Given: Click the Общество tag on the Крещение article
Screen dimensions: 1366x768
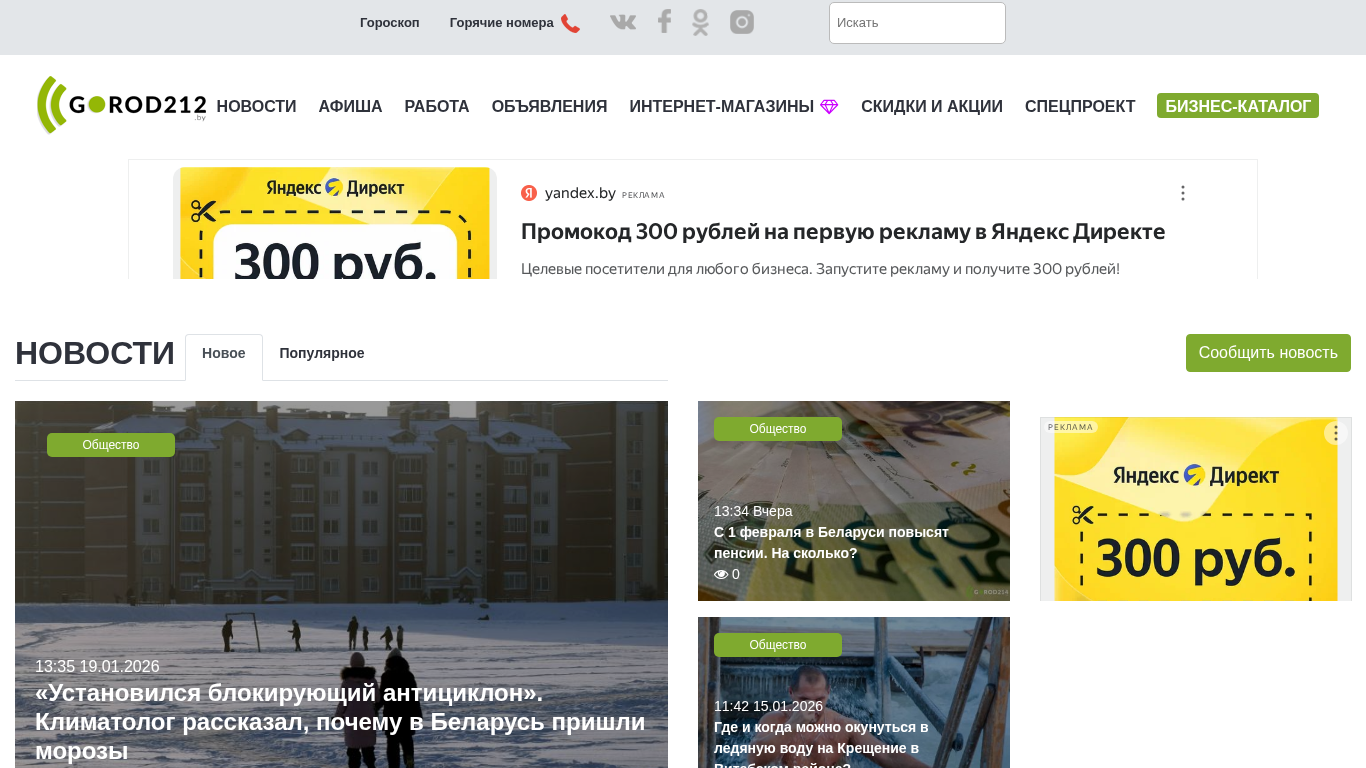Looking at the screenshot, I should point(778,645).
